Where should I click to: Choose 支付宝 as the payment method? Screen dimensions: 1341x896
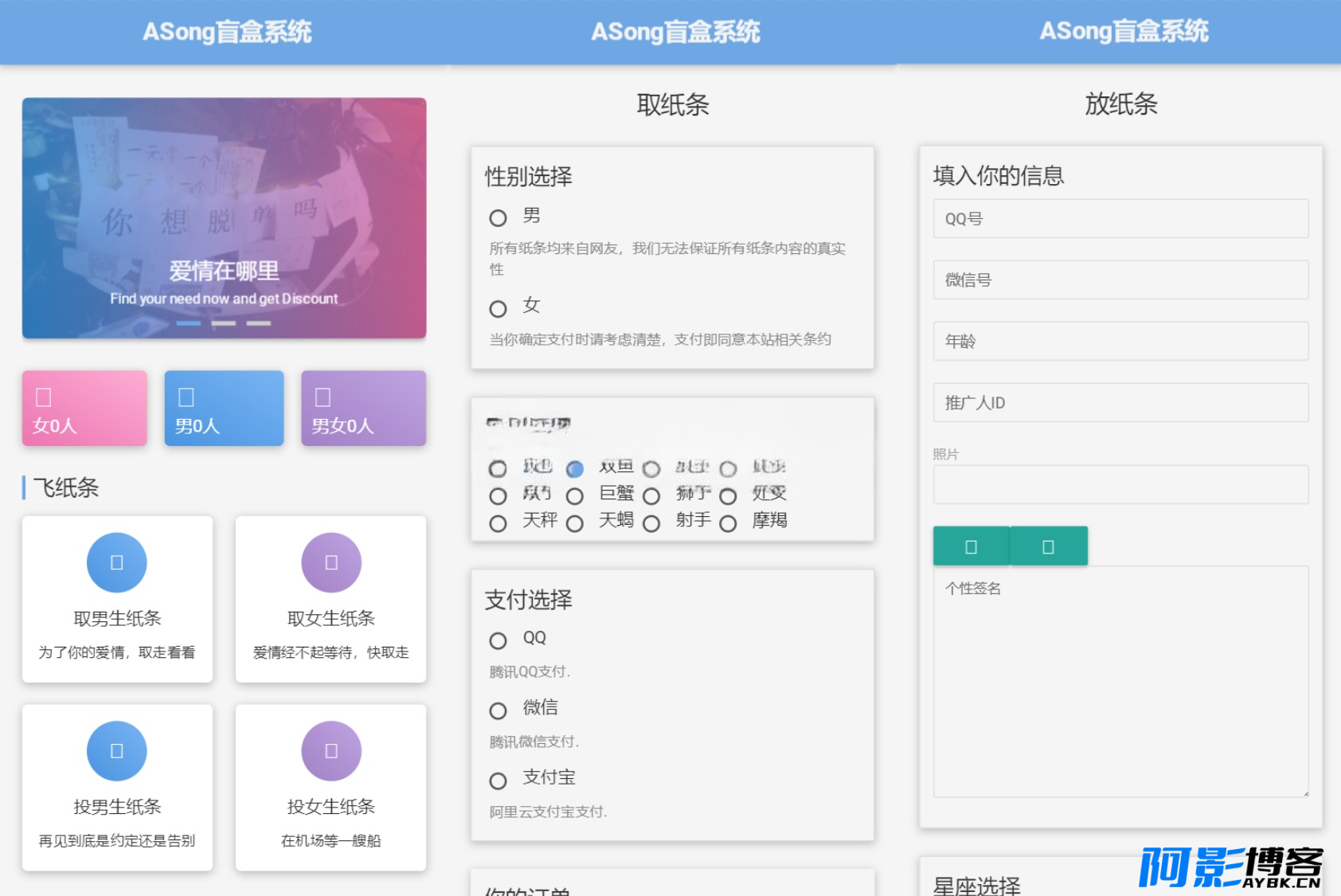(x=498, y=781)
